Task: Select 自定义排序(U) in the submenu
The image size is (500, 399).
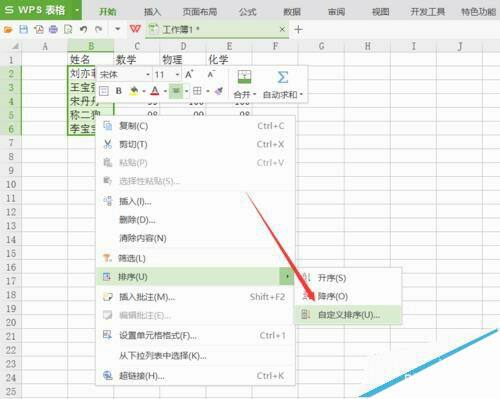Action: click(x=348, y=315)
